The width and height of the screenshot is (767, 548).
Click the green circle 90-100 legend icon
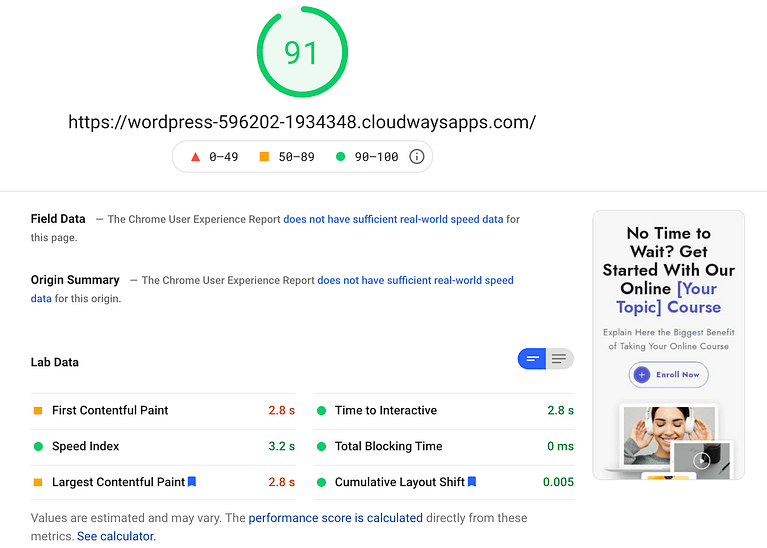pyautogui.click(x=341, y=156)
